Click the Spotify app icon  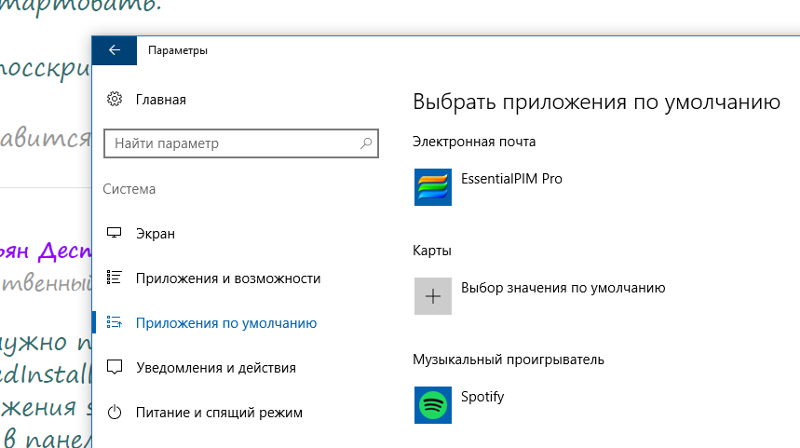click(x=433, y=405)
